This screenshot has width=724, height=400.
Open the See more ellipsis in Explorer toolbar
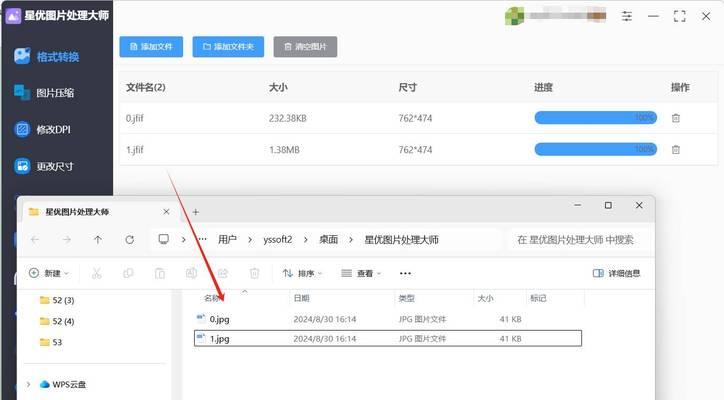pos(405,273)
